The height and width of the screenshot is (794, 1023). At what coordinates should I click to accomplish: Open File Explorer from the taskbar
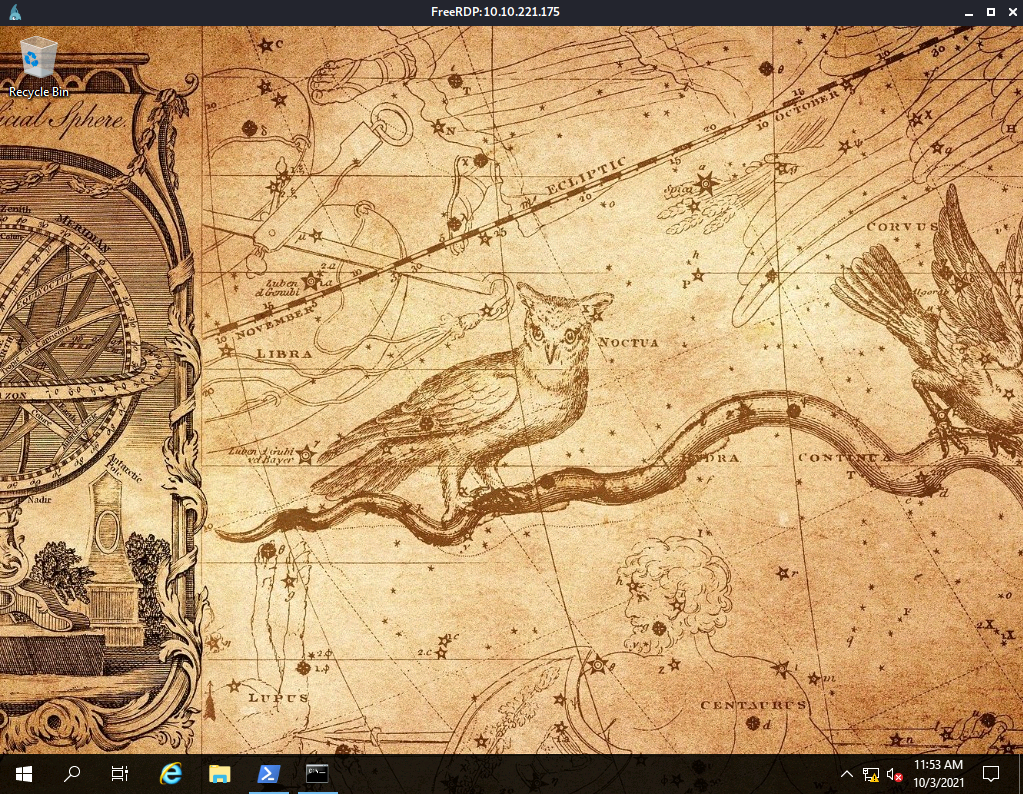[x=220, y=774]
